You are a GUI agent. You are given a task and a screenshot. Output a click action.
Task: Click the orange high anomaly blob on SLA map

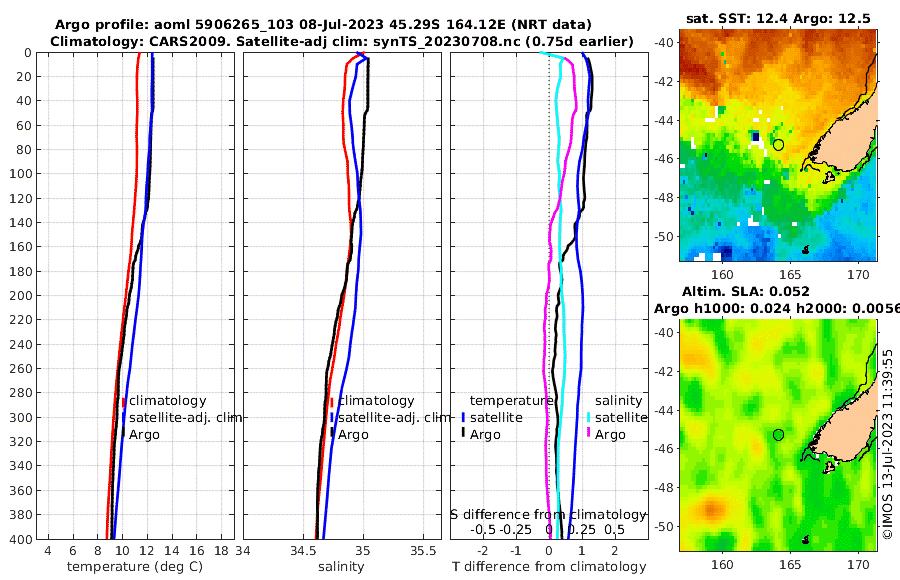click(x=711, y=509)
